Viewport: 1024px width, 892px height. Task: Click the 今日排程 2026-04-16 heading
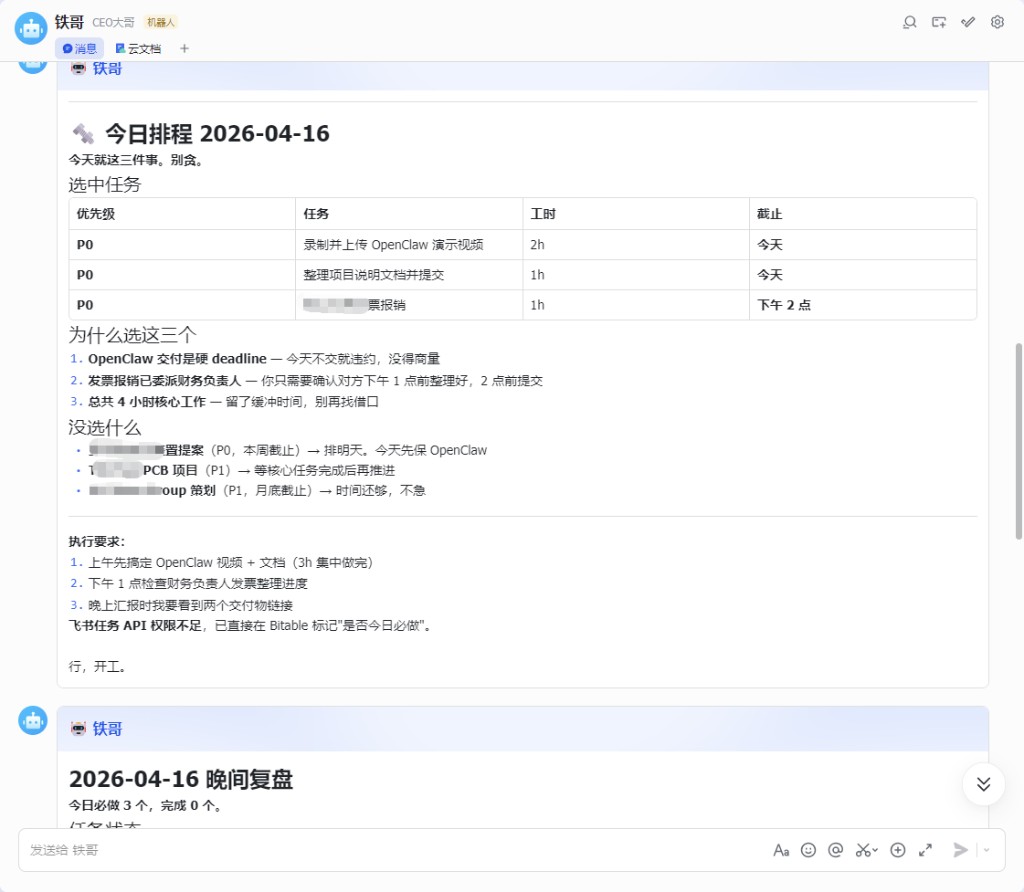[217, 134]
